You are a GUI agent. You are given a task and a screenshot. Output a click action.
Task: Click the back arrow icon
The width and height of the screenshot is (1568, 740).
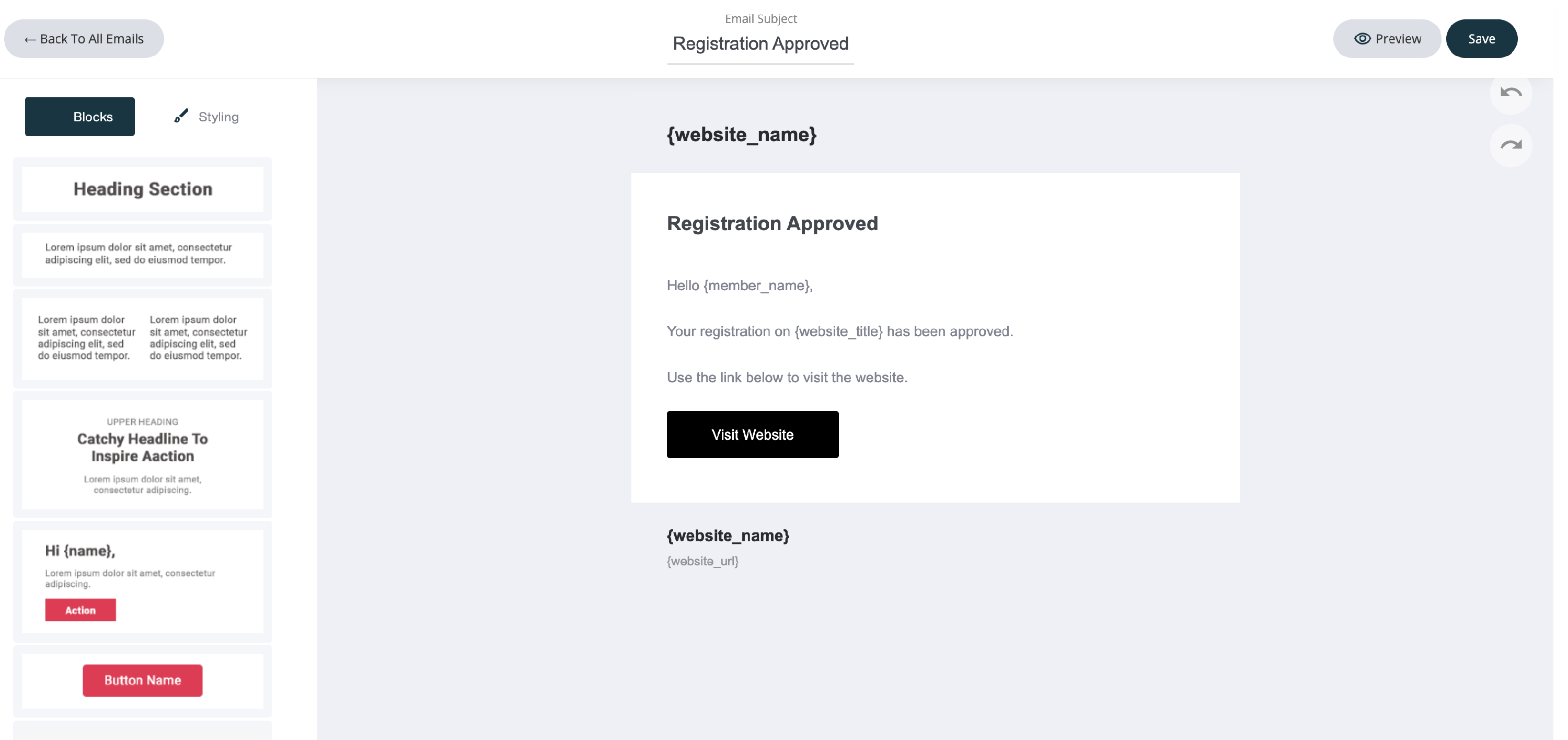tap(30, 40)
